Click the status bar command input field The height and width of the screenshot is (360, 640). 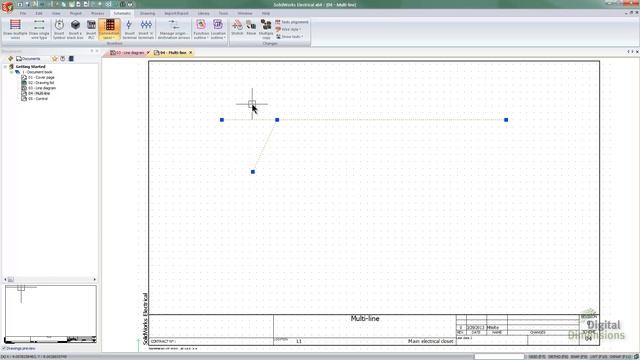tap(499, 357)
